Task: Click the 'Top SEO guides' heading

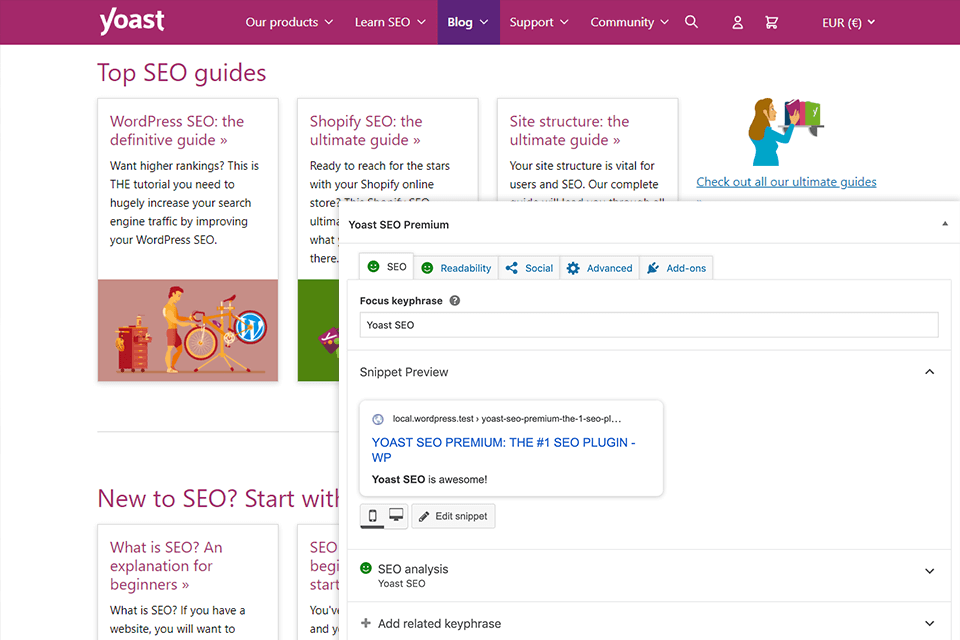Action: tap(182, 73)
